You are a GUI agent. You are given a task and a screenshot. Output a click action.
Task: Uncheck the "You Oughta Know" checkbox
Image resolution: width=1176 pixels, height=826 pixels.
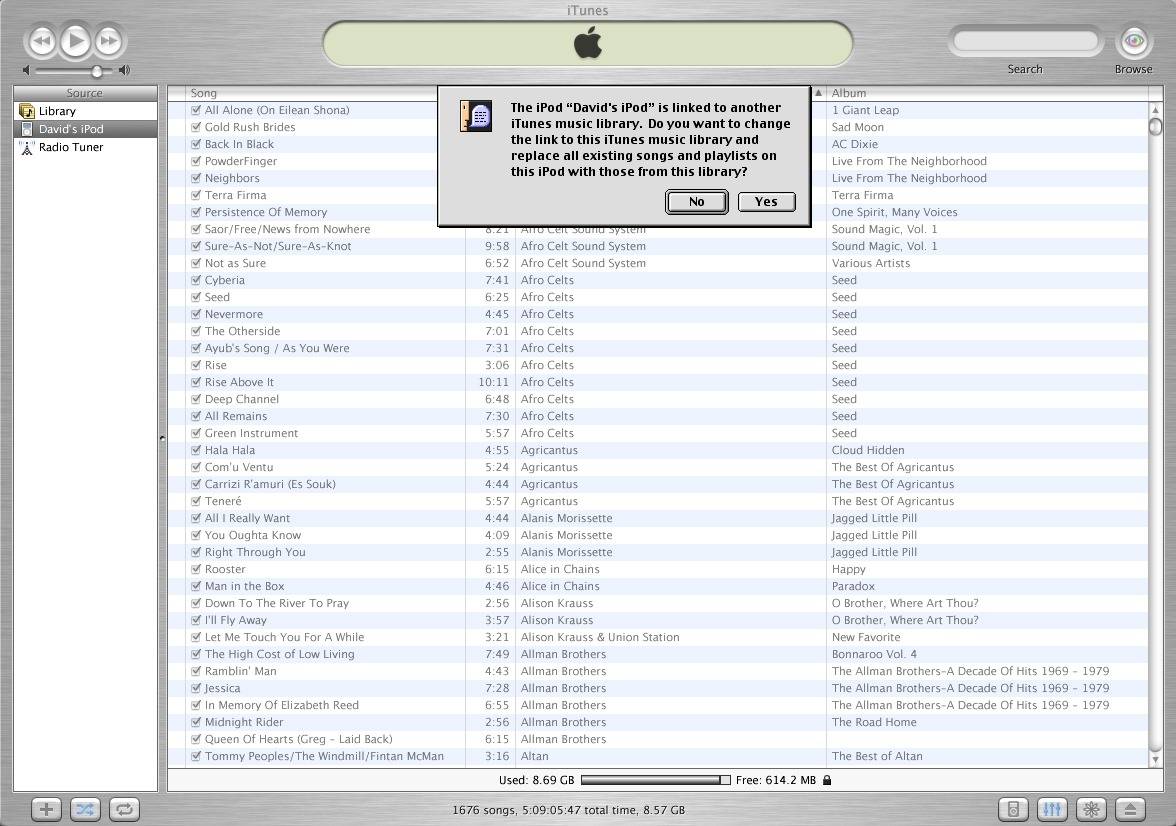(x=196, y=535)
